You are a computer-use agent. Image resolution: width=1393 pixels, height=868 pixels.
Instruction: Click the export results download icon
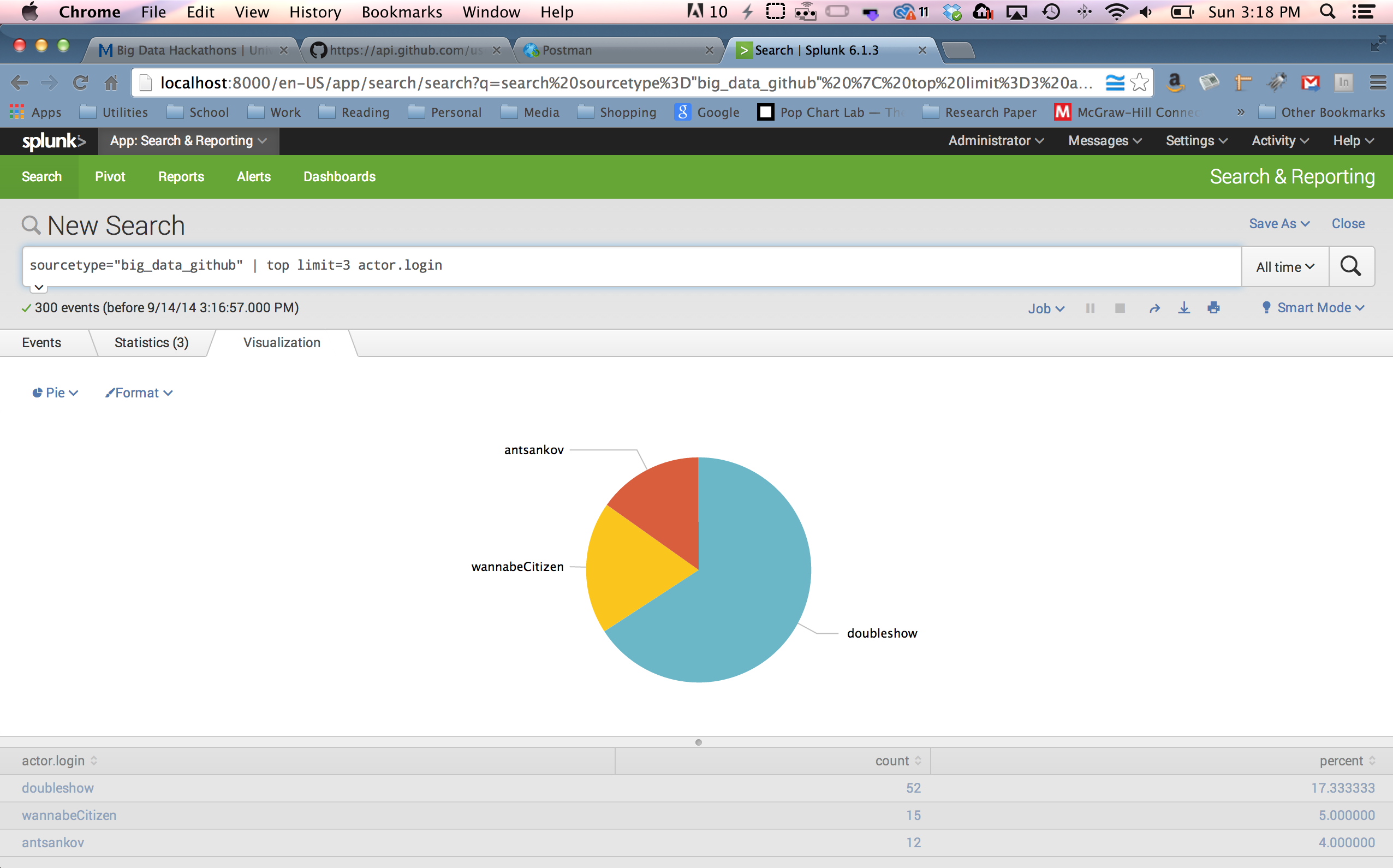(1183, 308)
